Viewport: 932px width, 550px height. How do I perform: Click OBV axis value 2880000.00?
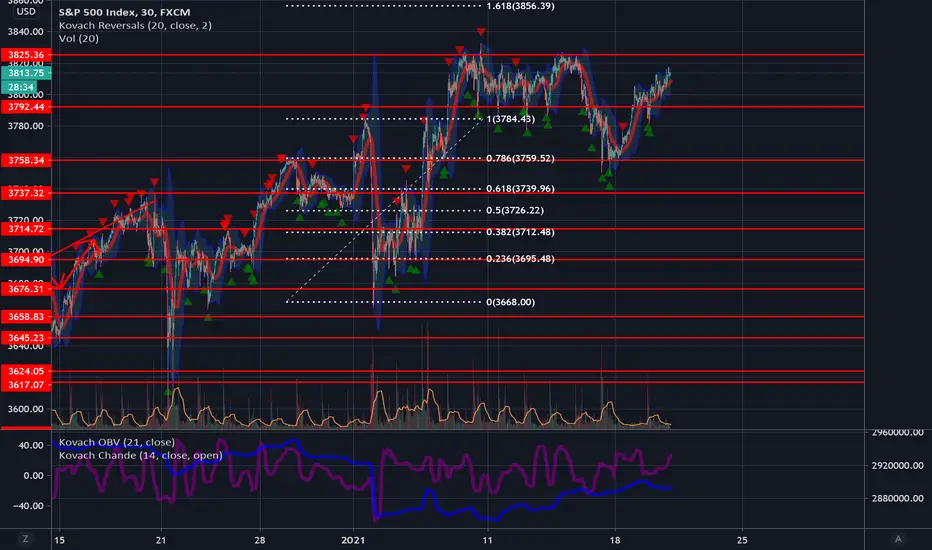click(x=897, y=498)
